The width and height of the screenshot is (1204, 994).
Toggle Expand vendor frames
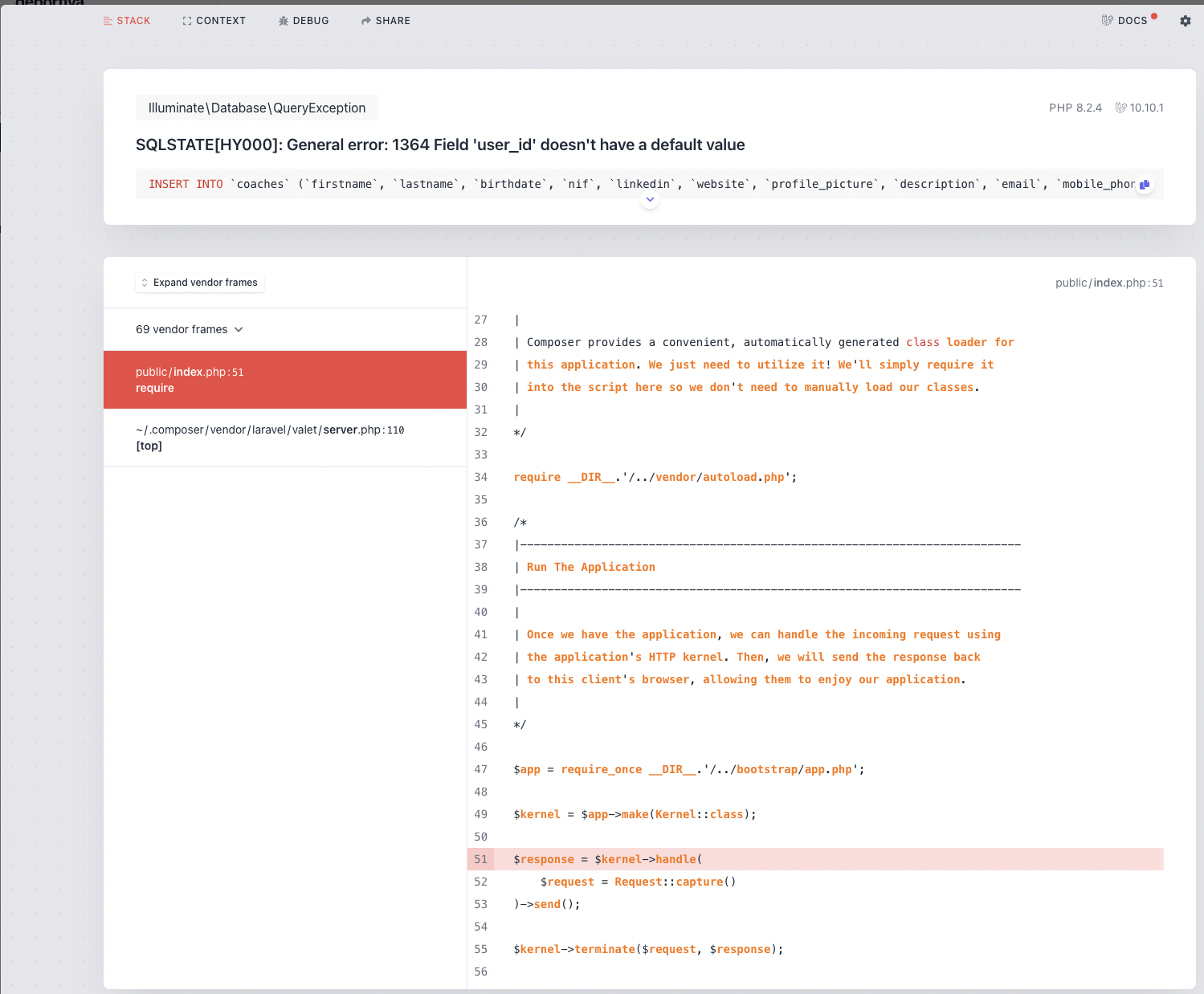click(199, 282)
